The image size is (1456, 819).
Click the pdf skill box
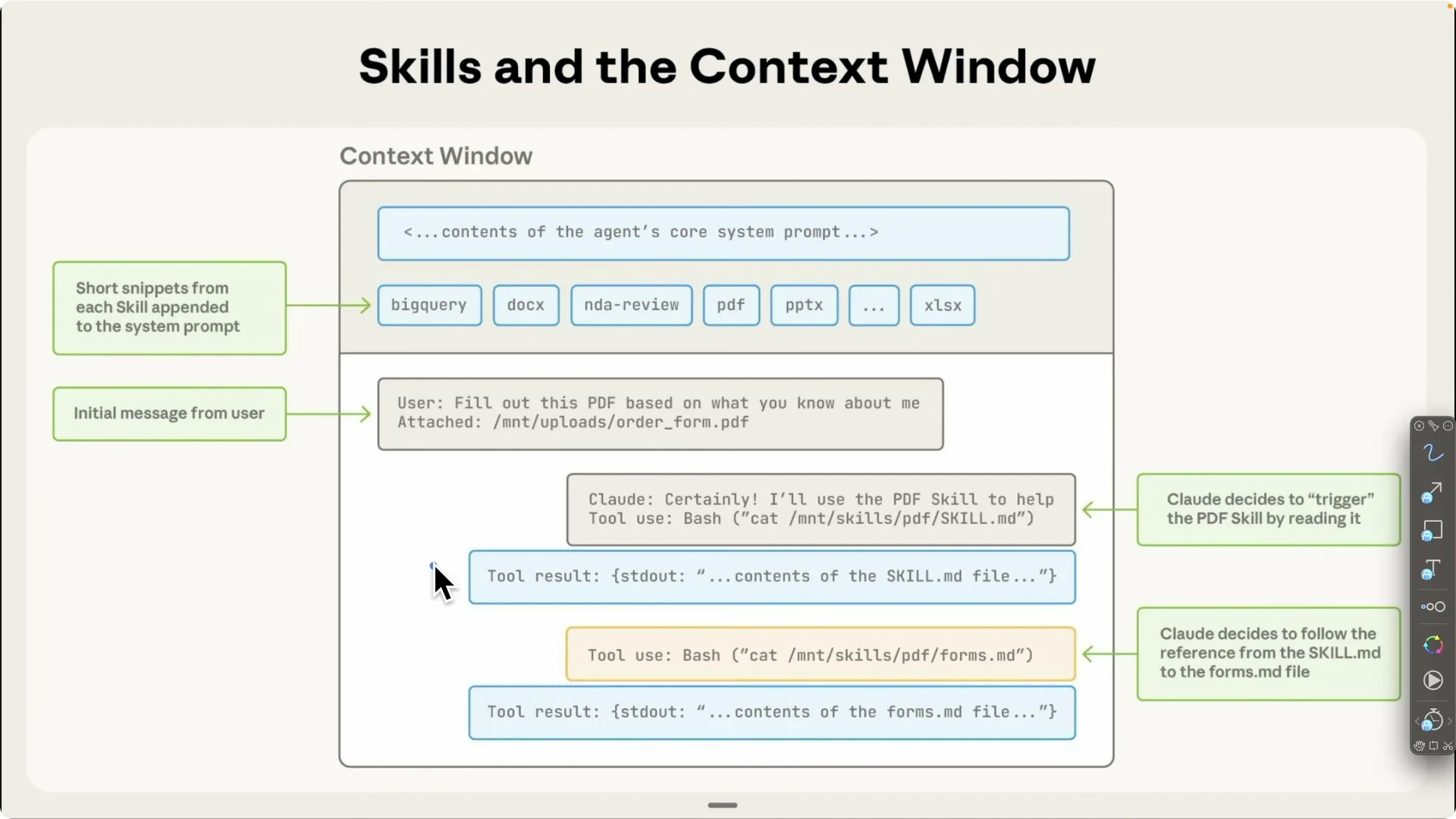(731, 306)
